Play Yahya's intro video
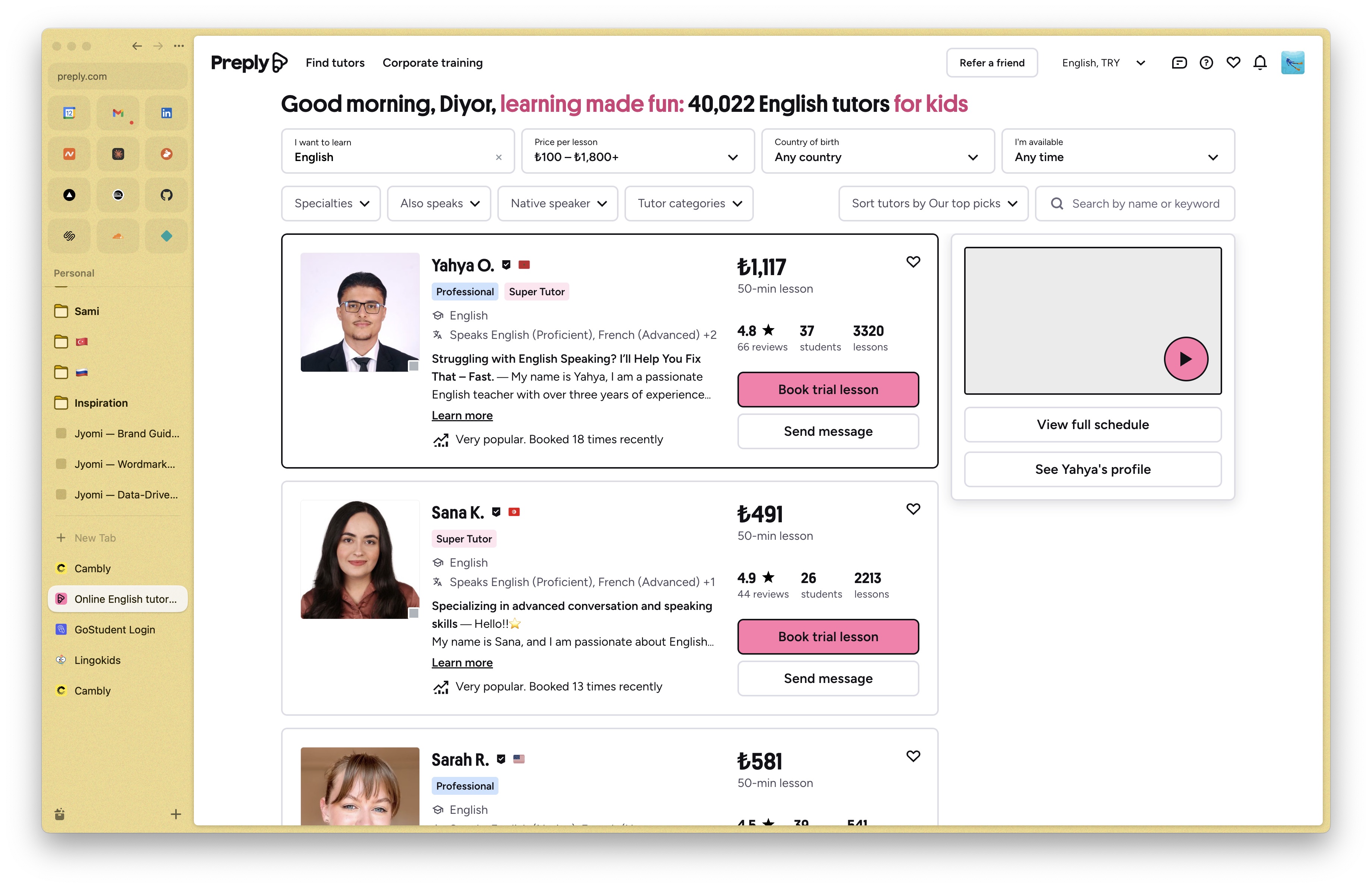 1185,359
